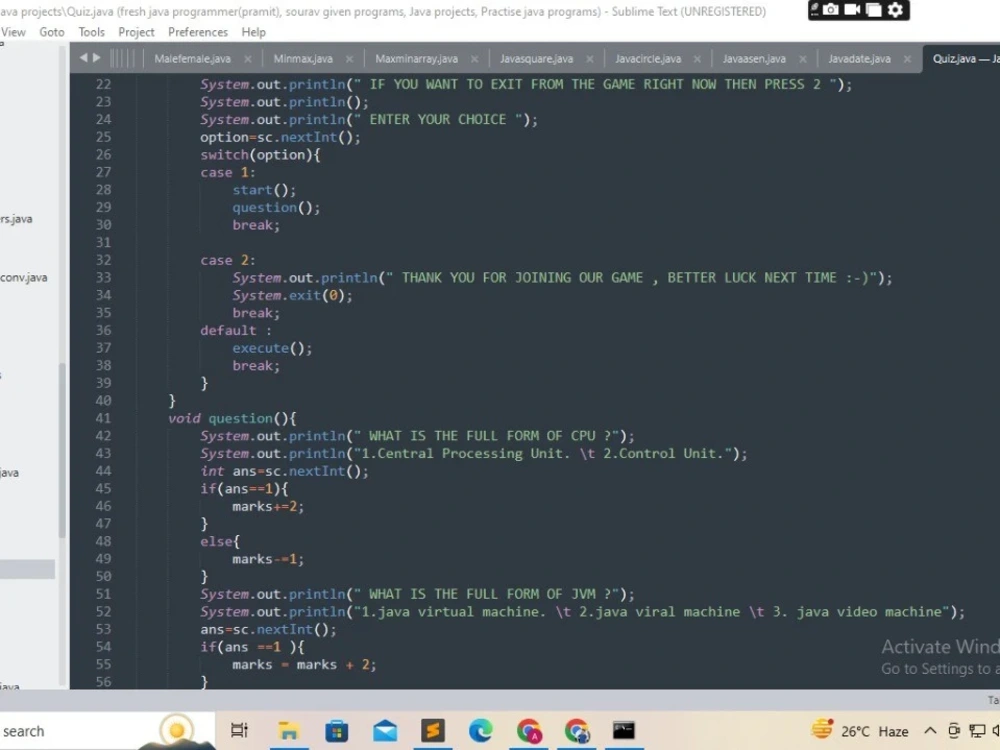
Task: Switch to the Malefemale.java tab
Action: (192, 59)
